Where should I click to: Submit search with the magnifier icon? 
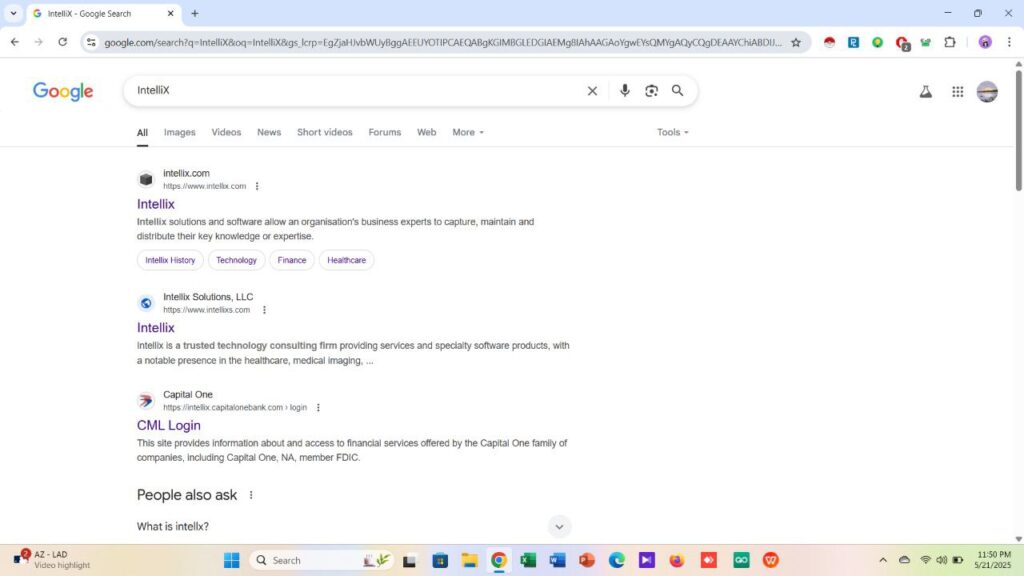click(677, 91)
